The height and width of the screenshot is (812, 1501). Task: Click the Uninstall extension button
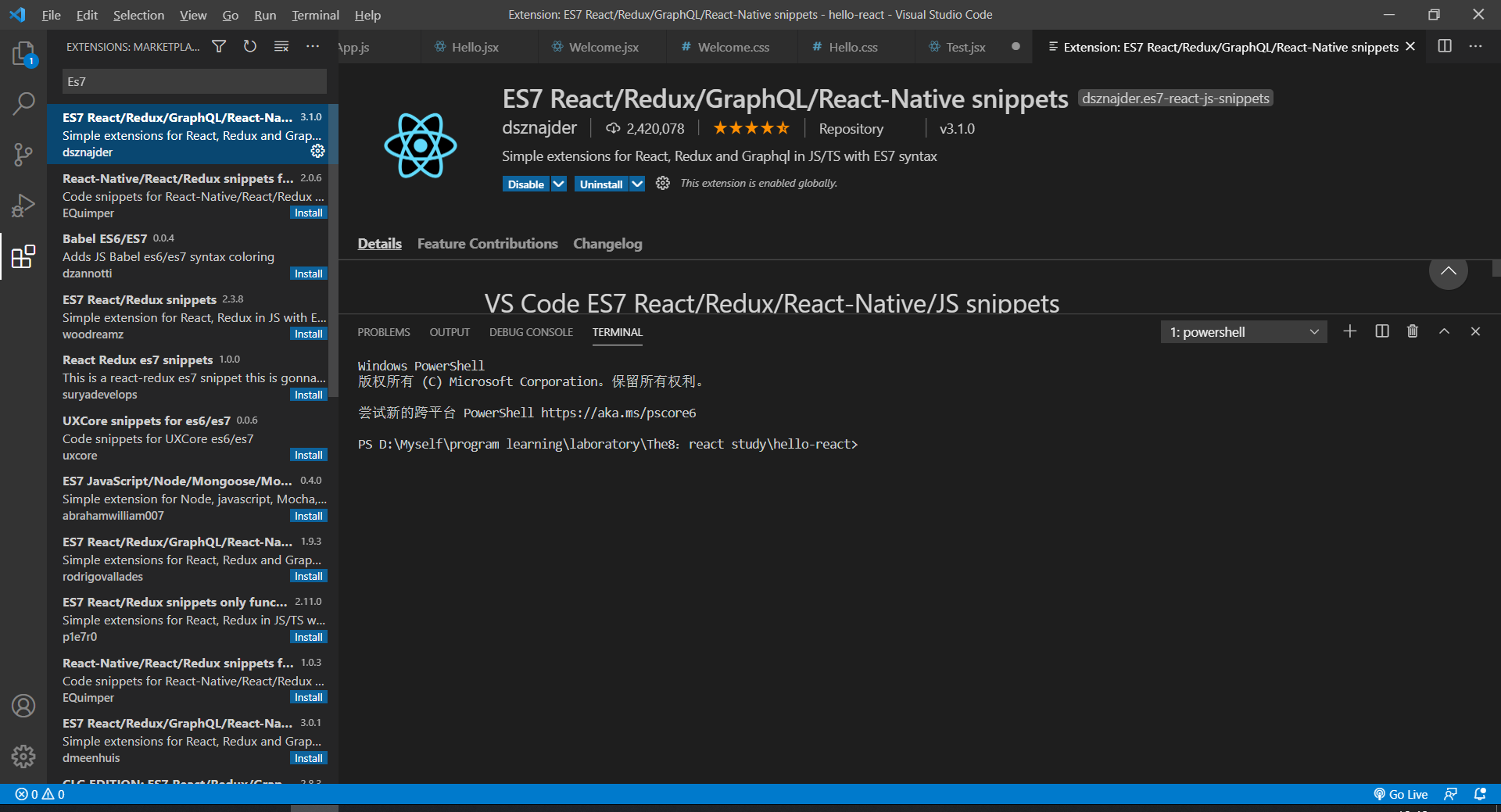pos(601,184)
